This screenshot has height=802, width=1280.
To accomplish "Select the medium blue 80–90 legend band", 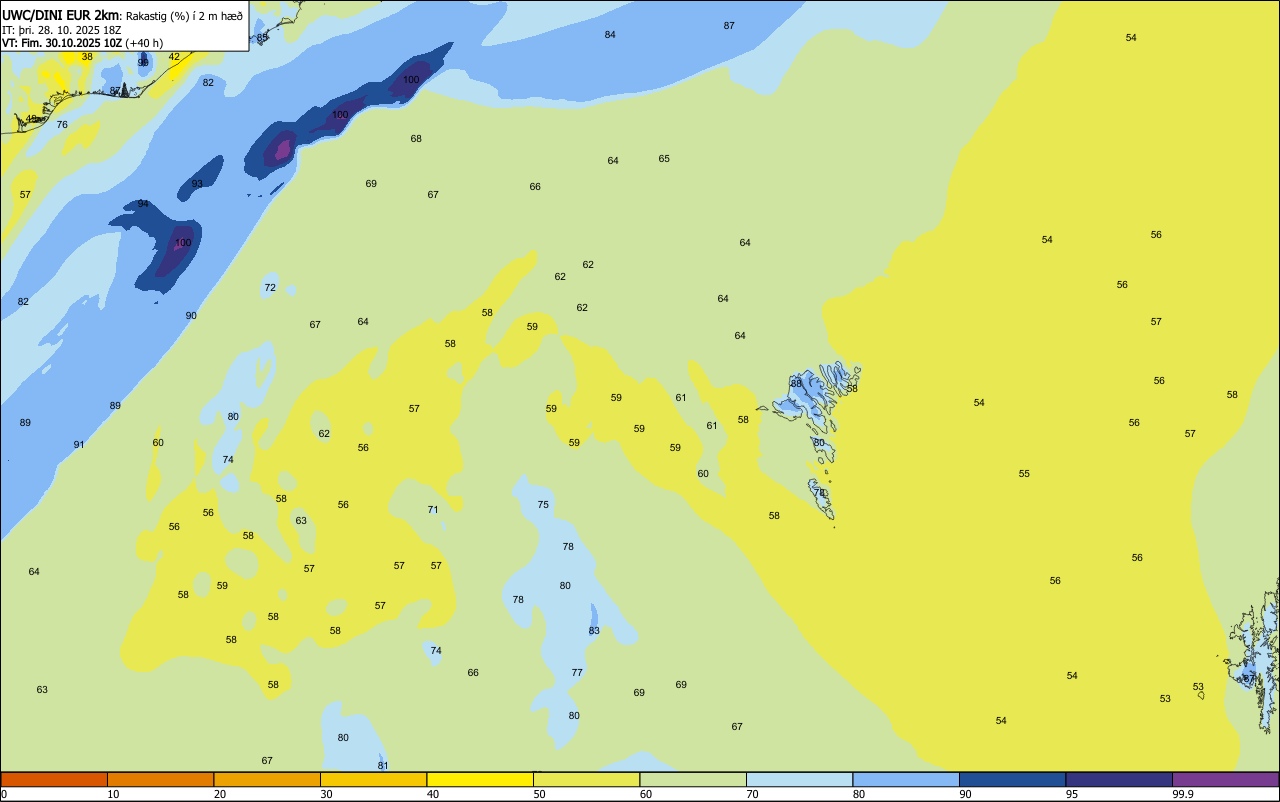I will click(906, 779).
